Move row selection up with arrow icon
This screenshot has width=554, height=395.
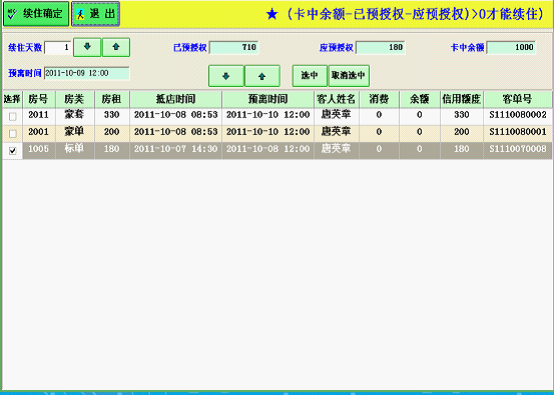click(x=262, y=76)
